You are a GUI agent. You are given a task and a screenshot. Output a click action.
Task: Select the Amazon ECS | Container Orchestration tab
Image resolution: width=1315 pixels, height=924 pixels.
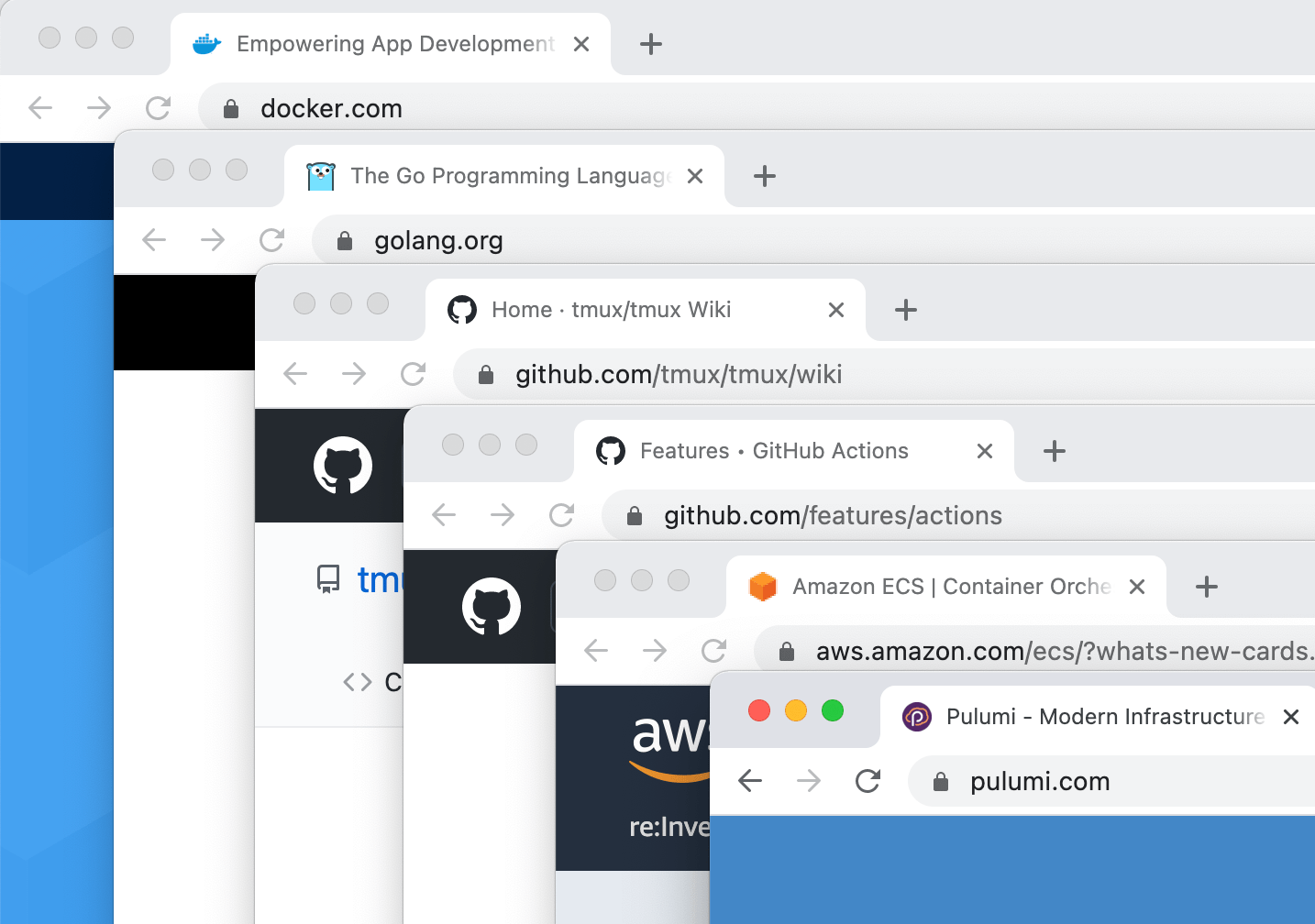point(946,587)
